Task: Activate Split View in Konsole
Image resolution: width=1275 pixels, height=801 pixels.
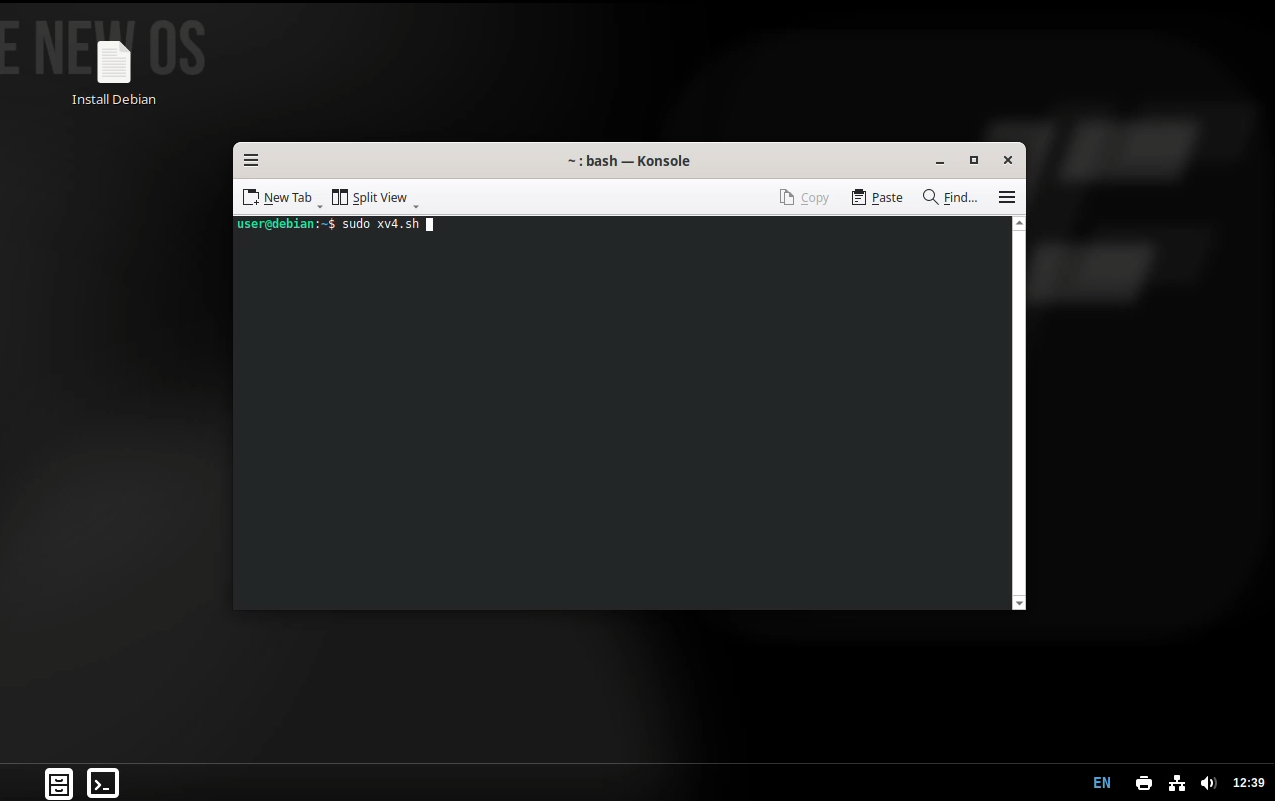Action: point(370,197)
